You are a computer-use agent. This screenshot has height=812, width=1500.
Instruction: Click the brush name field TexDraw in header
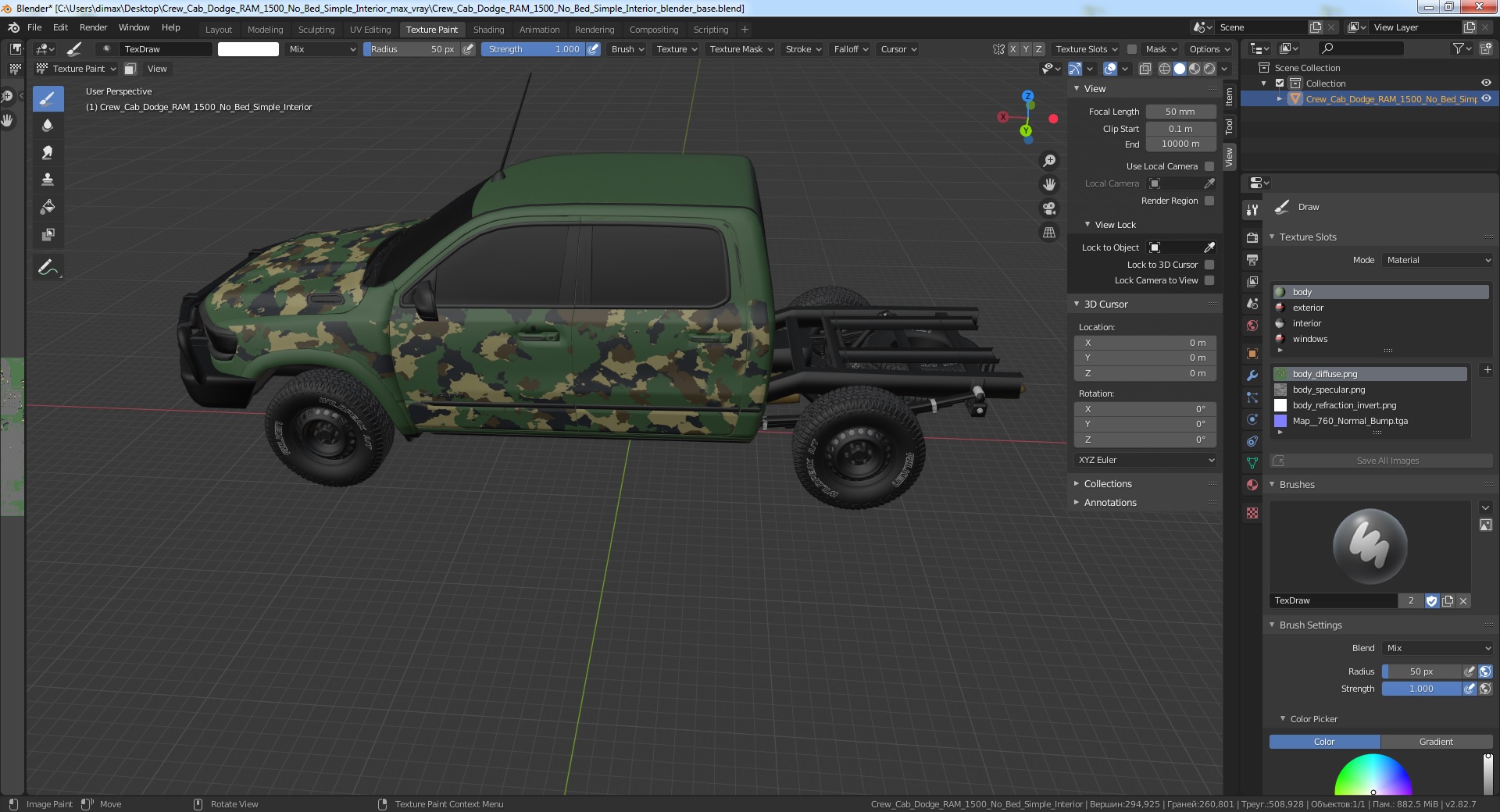[166, 49]
